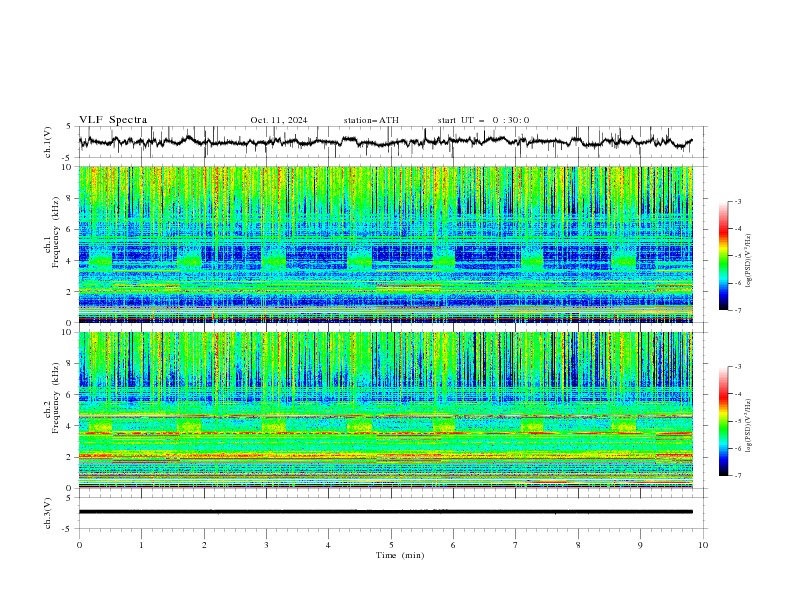
Task: Click the ch.2 colorbar 'log(PSD)(V²/Hz)' label
Action: 749,426
